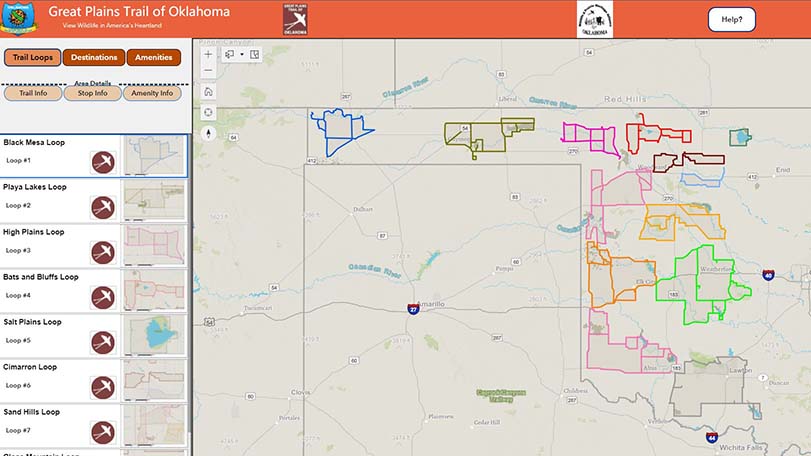Image resolution: width=811 pixels, height=456 pixels.
Task: Activate the selection tool in map toolbar
Action: pos(230,54)
